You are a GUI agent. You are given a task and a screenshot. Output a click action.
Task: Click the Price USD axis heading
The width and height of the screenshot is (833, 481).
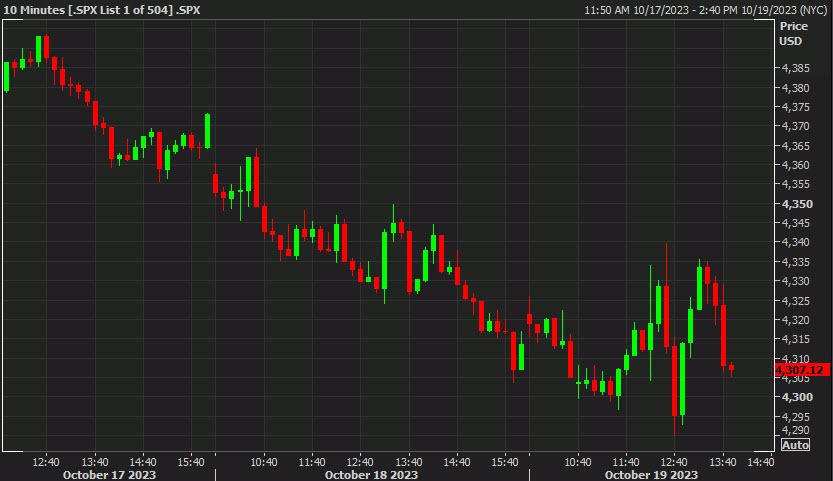794,33
